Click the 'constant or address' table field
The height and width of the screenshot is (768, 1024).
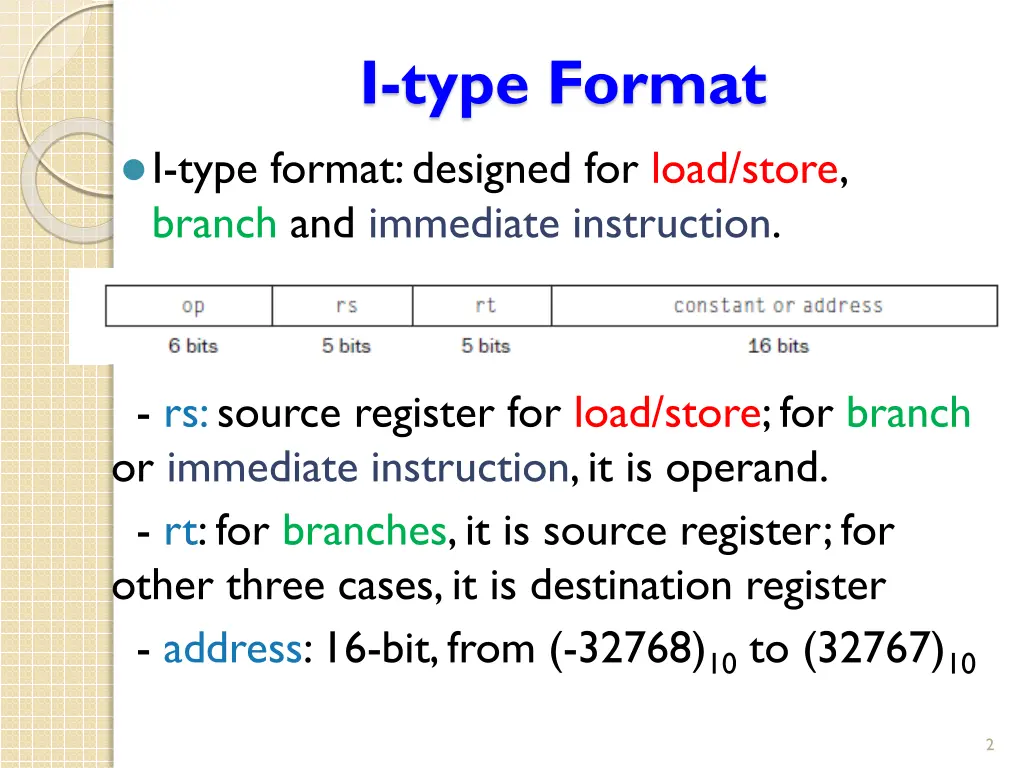pyautogui.click(x=775, y=306)
